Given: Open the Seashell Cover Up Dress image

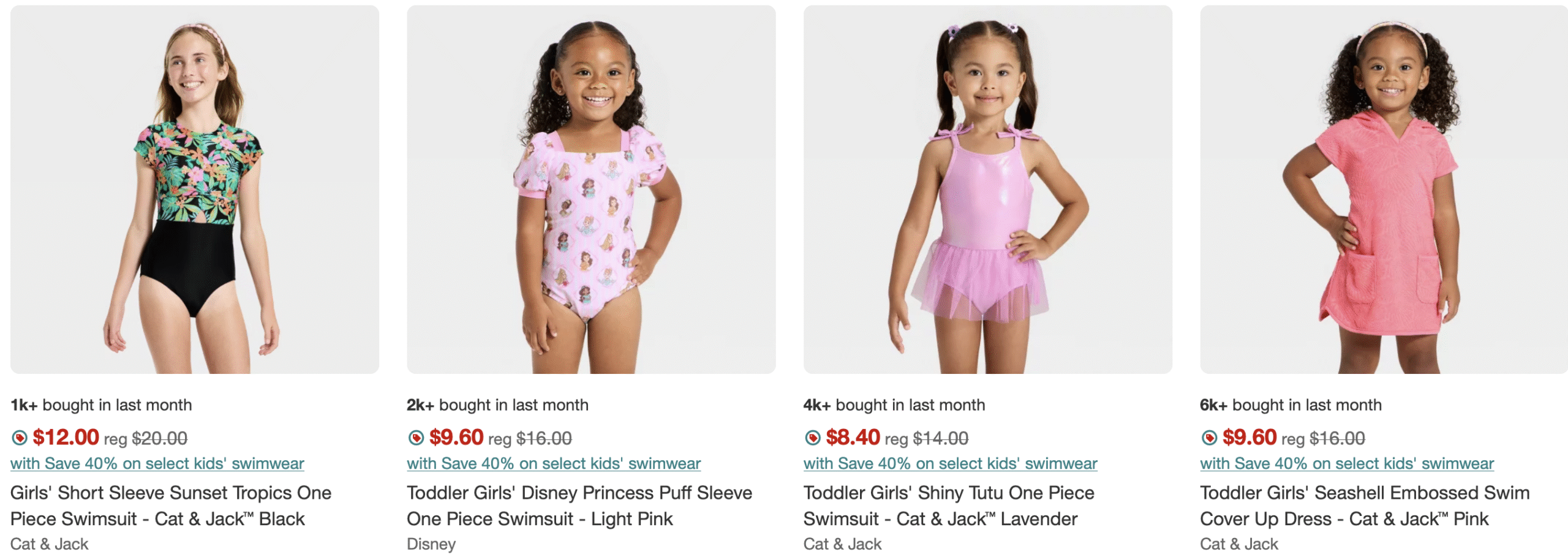Looking at the screenshot, I should pos(1384,190).
